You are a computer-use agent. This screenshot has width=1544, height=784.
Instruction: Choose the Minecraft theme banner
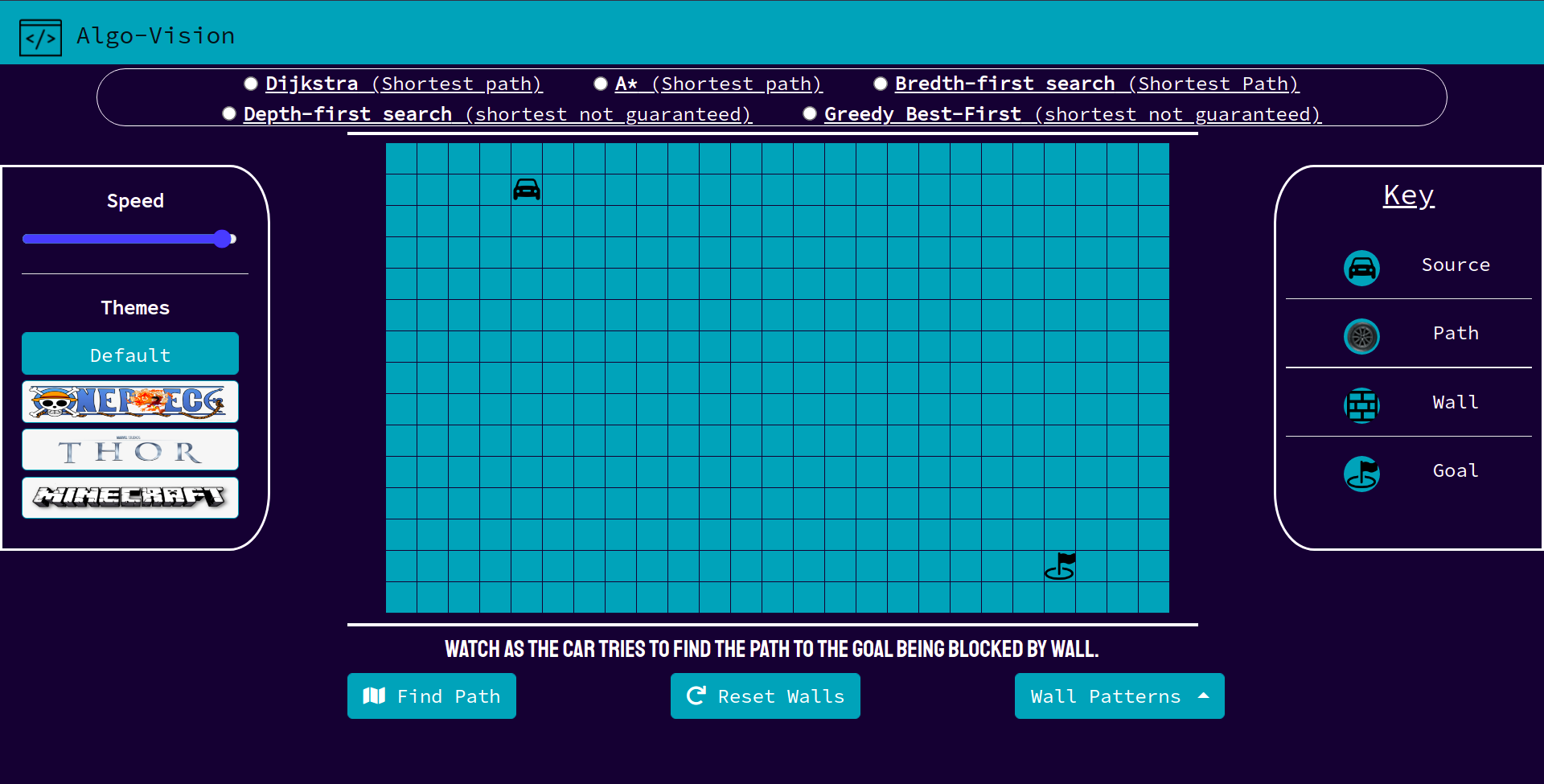coord(130,498)
